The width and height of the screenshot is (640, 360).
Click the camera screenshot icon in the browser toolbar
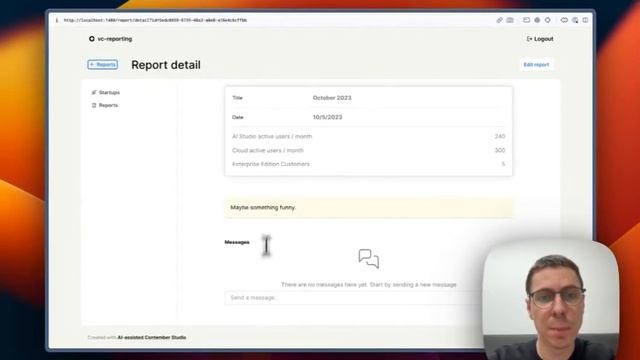(510, 20)
